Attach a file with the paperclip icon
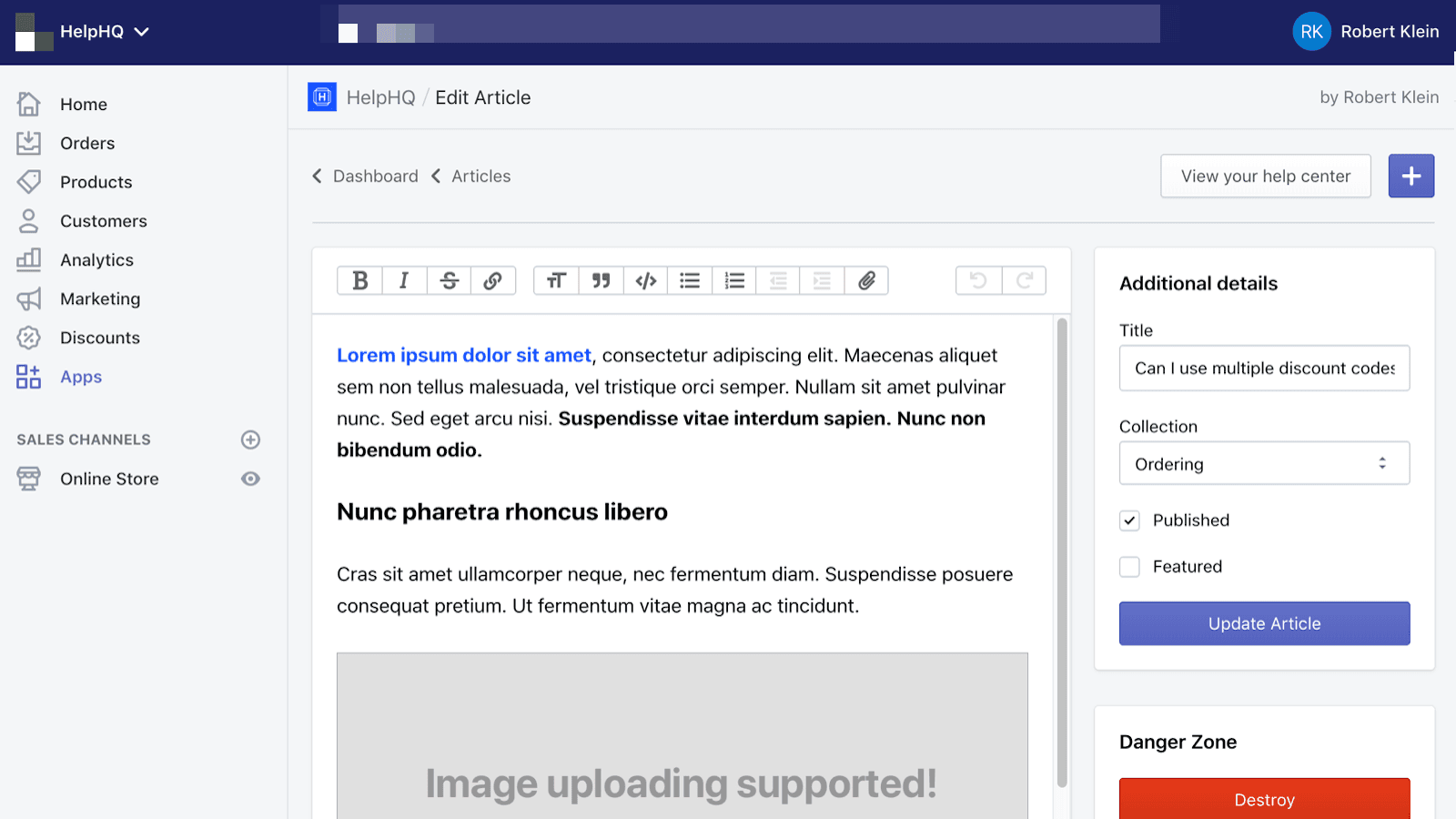This screenshot has height=819, width=1456. click(866, 280)
